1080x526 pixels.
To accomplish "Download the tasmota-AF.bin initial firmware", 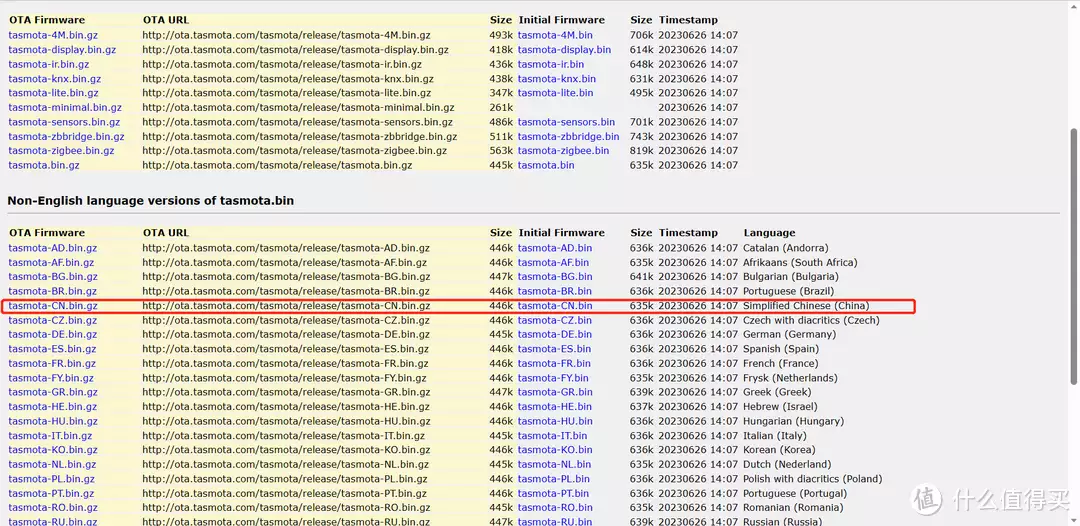I will coord(554,262).
